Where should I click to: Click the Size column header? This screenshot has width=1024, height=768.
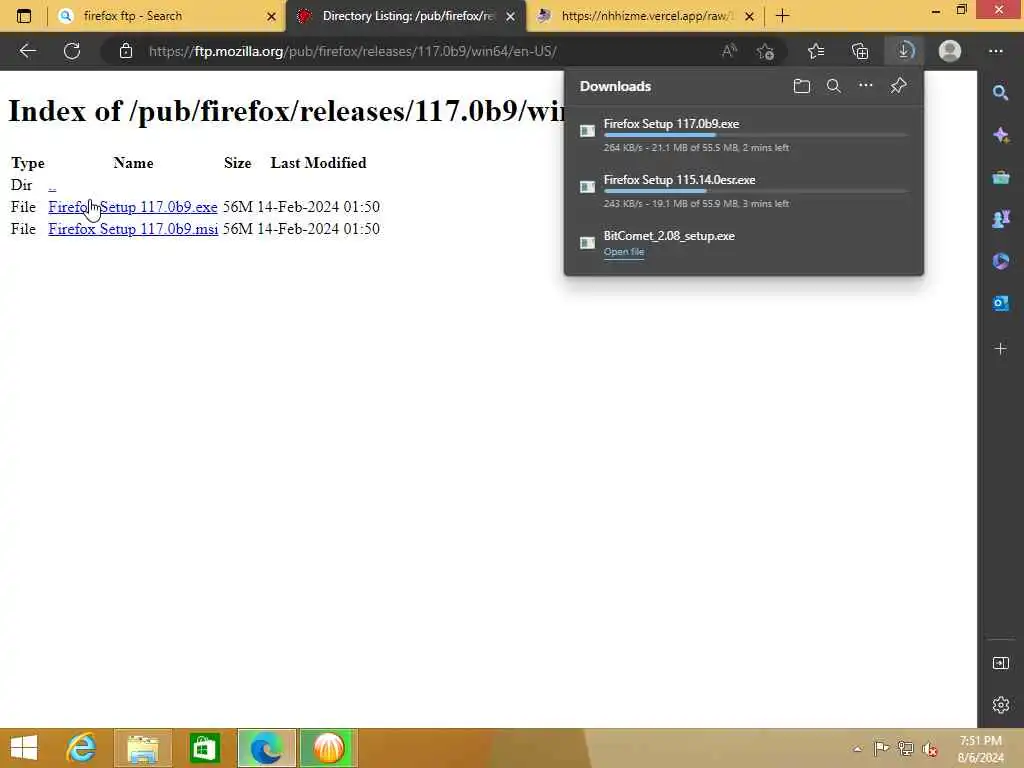click(238, 163)
